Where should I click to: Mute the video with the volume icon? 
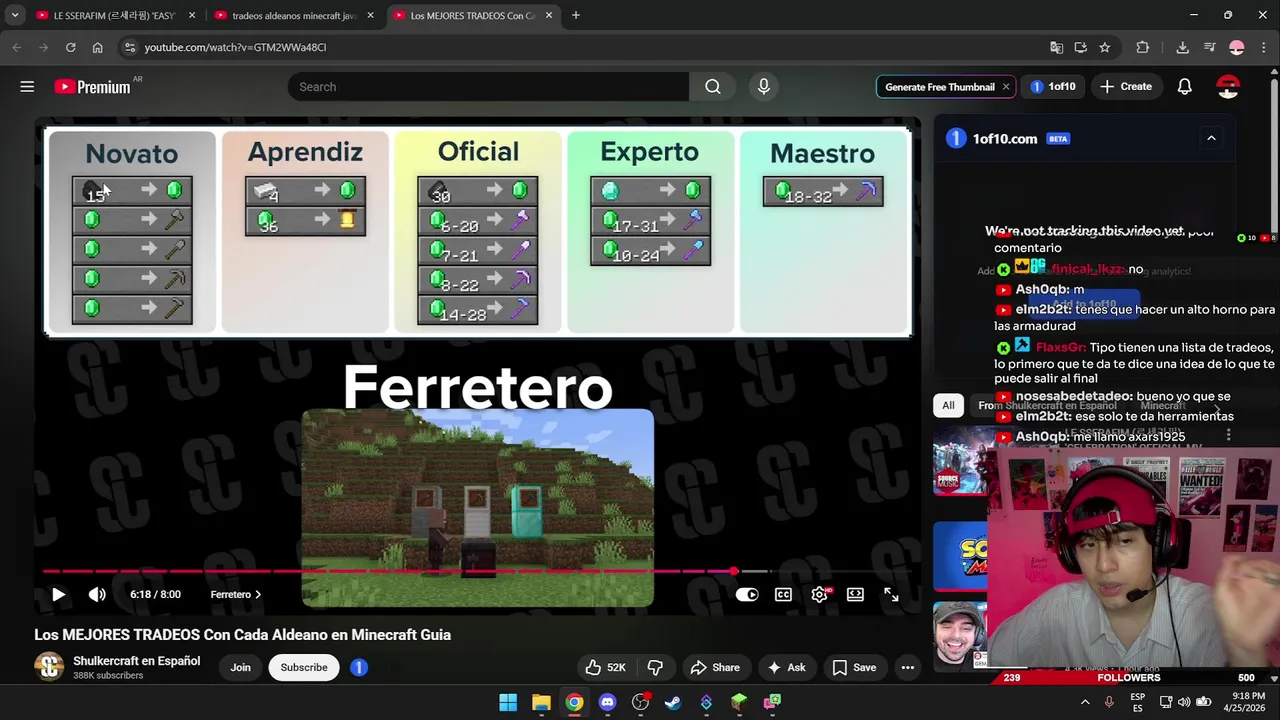97,594
